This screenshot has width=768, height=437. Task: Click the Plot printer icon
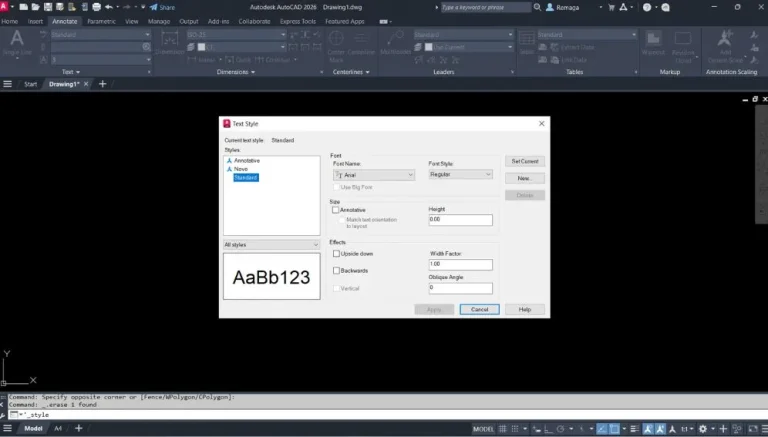pos(96,7)
